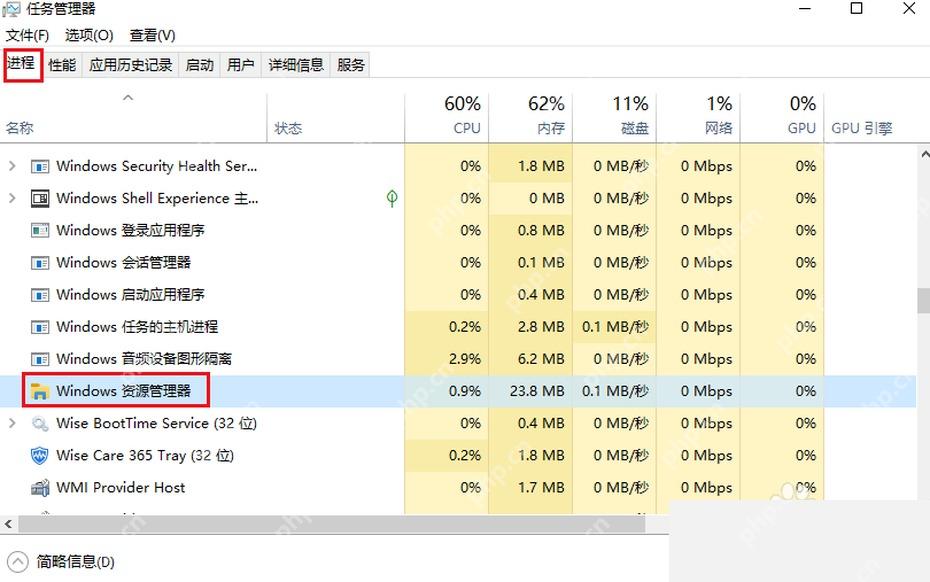This screenshot has height=582, width=930.
Task: Expand the Windows Shell Experience row
Action: (x=12, y=198)
